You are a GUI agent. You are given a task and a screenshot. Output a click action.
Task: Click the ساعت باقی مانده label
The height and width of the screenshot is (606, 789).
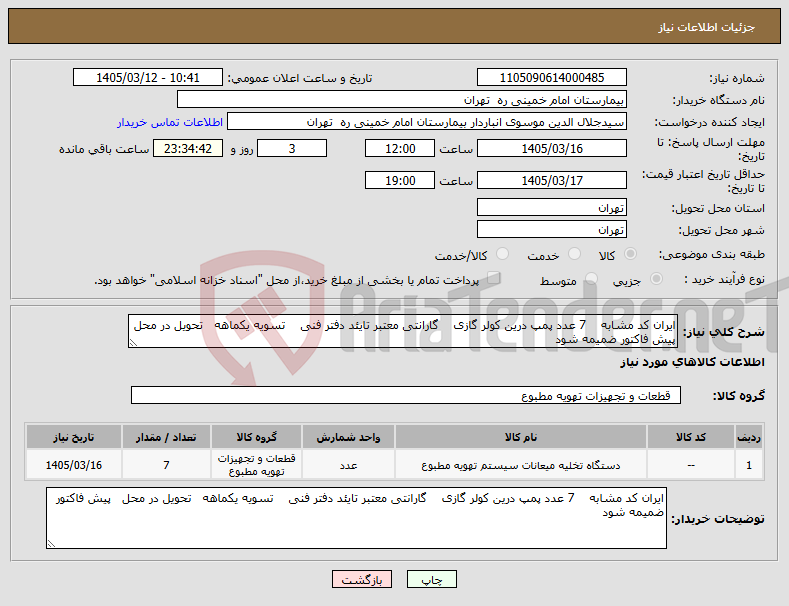[x=104, y=149]
